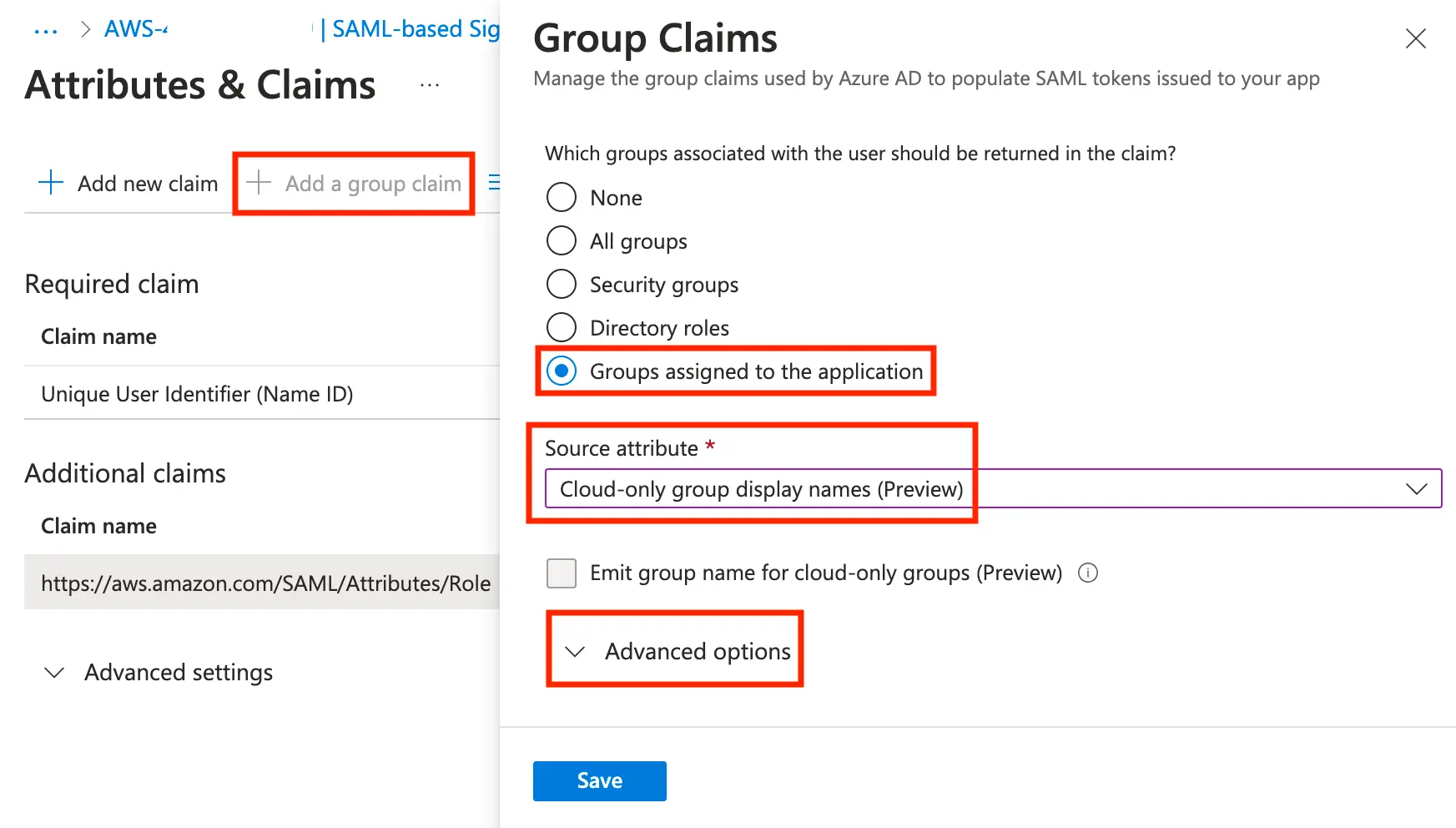Select the None radio option
The image size is (1456, 828).
pos(562,198)
